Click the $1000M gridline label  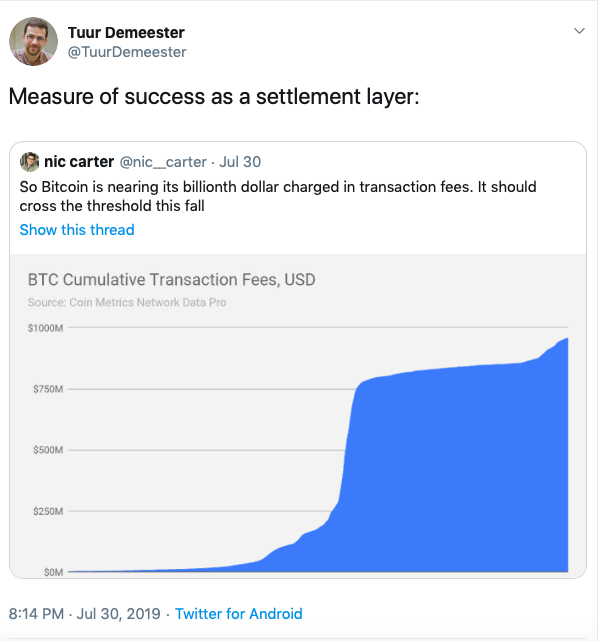45,328
